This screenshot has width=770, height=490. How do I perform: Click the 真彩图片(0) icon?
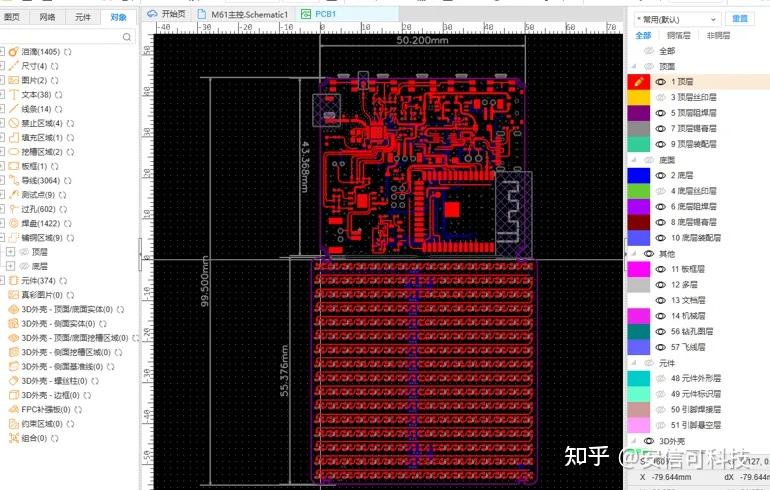[14, 295]
